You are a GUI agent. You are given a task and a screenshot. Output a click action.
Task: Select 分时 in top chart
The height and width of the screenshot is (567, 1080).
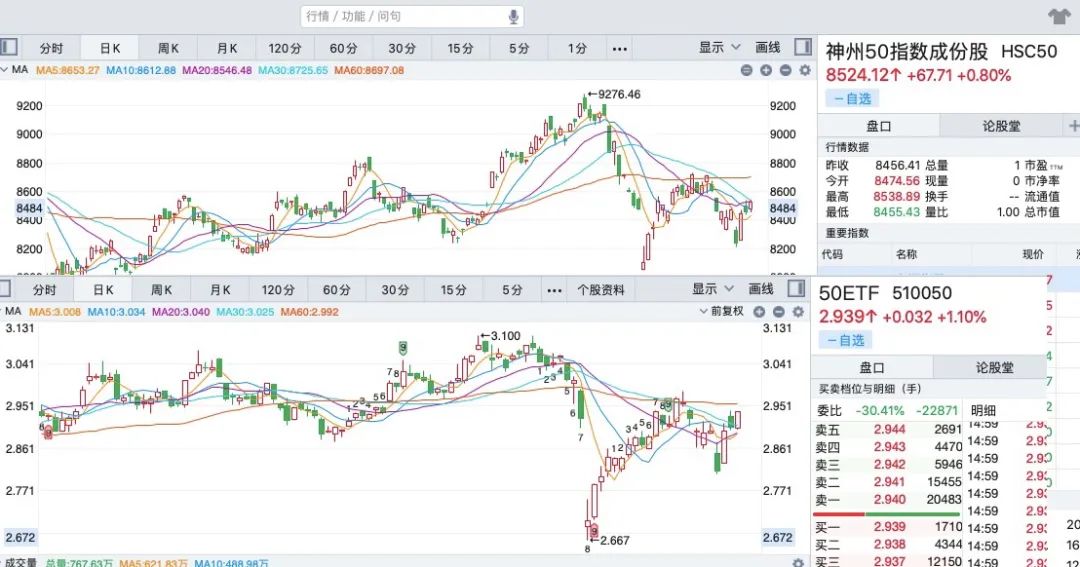tap(52, 48)
